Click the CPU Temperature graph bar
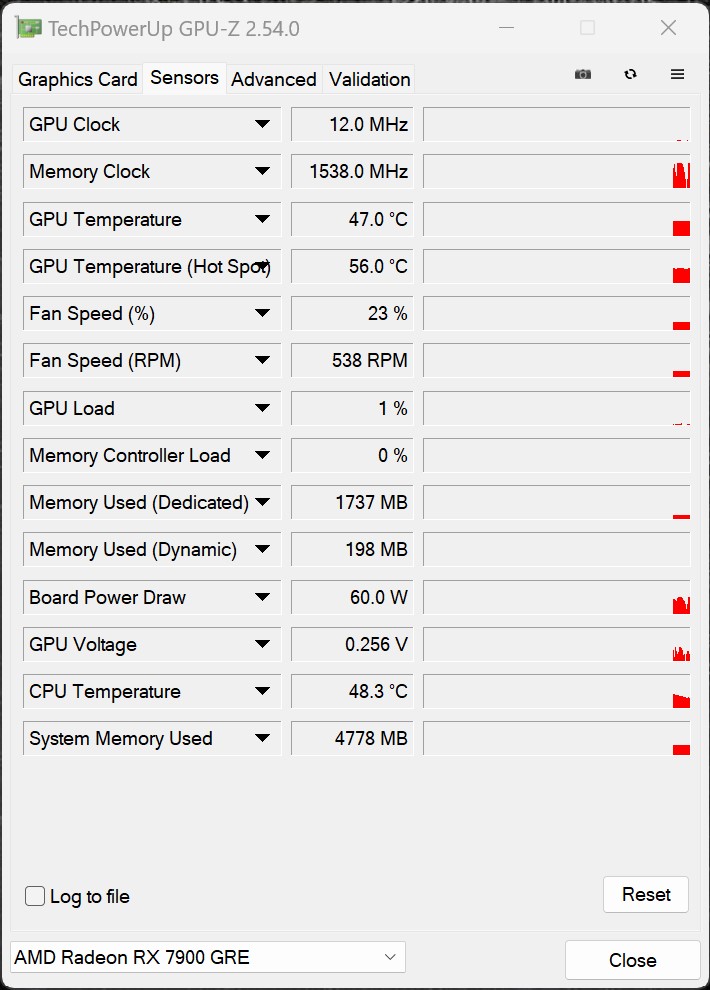This screenshot has height=990, width=710. [x=556, y=692]
